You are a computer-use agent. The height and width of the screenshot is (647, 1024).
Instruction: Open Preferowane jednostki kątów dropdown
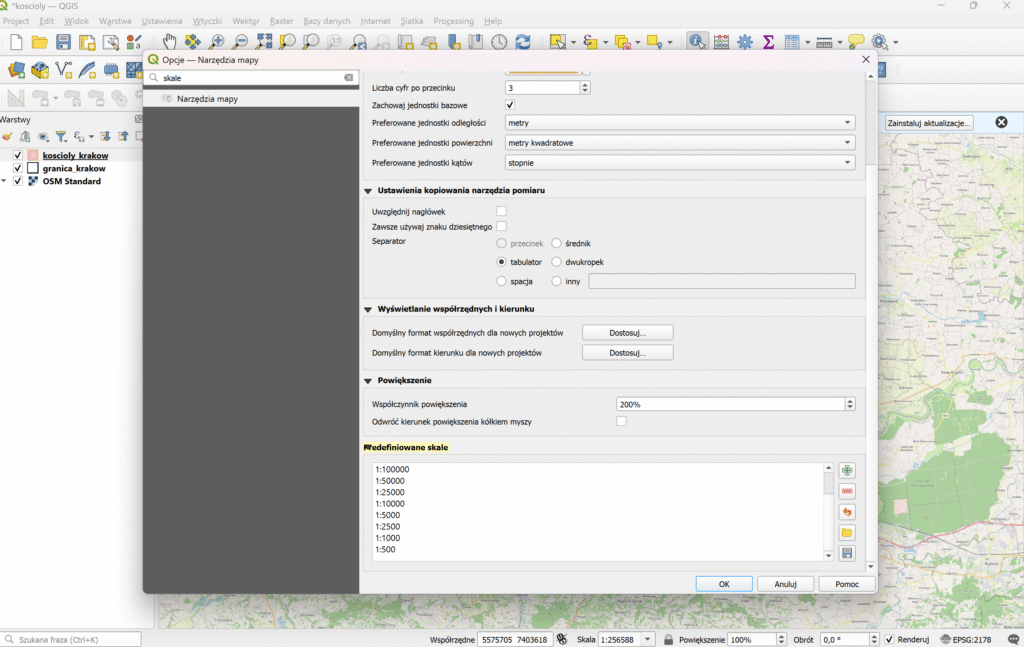tap(680, 162)
